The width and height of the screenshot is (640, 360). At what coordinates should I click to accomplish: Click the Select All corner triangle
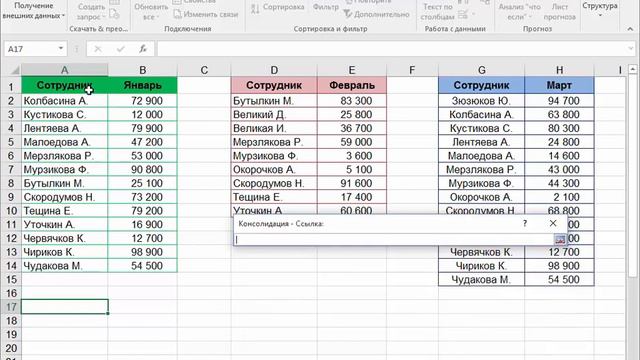pos(15,71)
